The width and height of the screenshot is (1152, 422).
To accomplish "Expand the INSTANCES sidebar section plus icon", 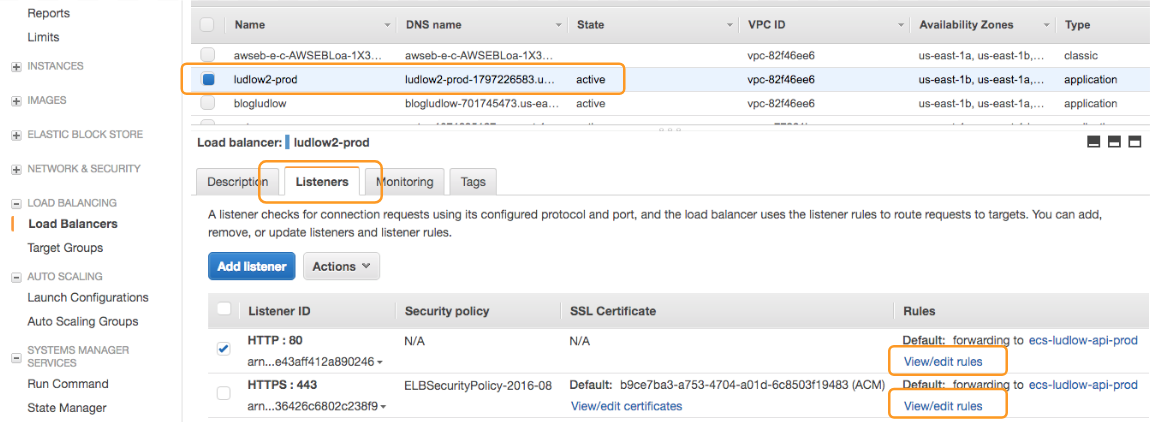I will click(16, 67).
